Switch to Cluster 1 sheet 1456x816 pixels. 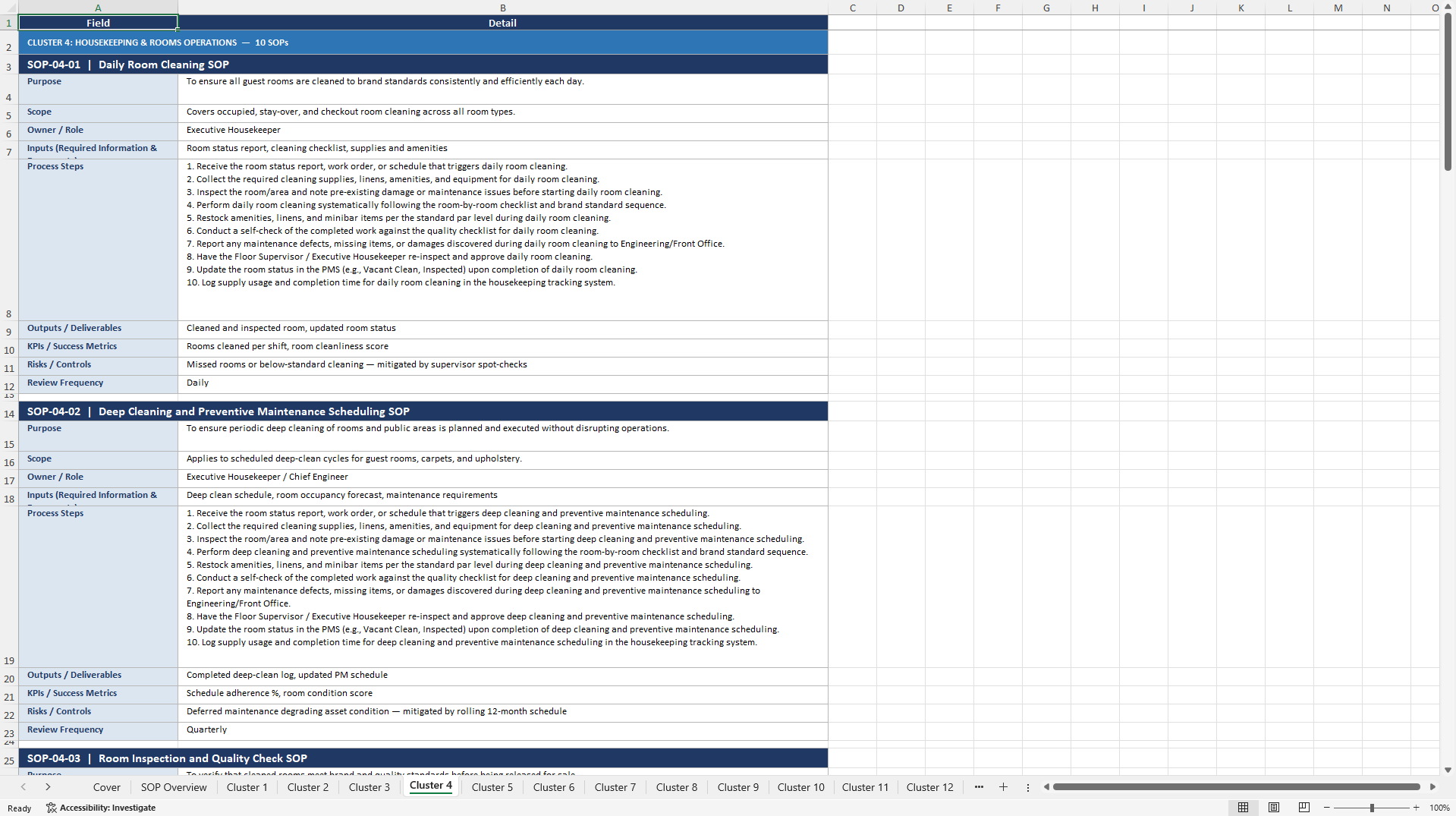pos(247,787)
